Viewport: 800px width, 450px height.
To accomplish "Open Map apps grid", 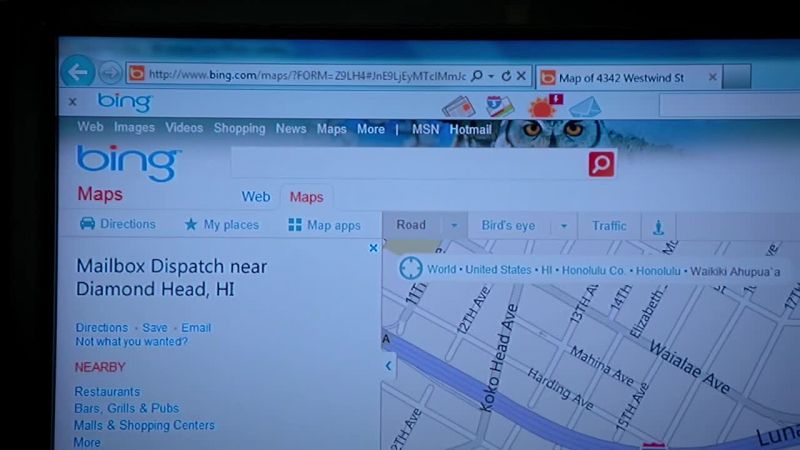I will (324, 225).
